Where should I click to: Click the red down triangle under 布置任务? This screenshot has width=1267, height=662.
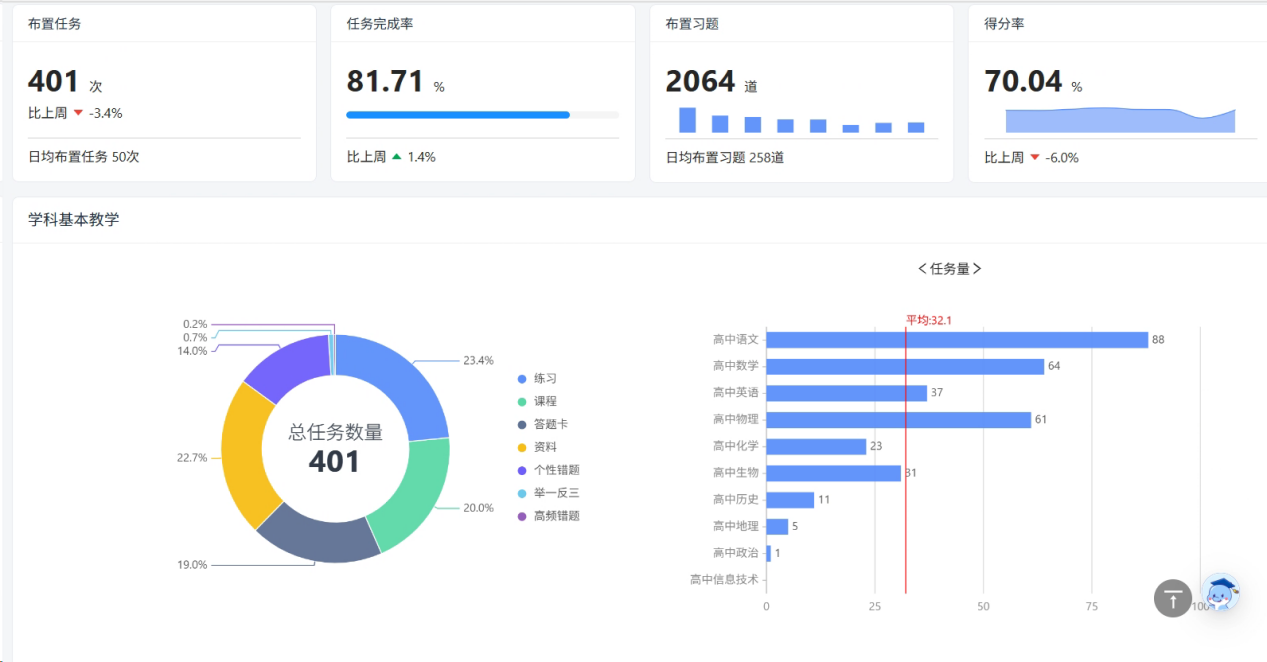(x=78, y=113)
